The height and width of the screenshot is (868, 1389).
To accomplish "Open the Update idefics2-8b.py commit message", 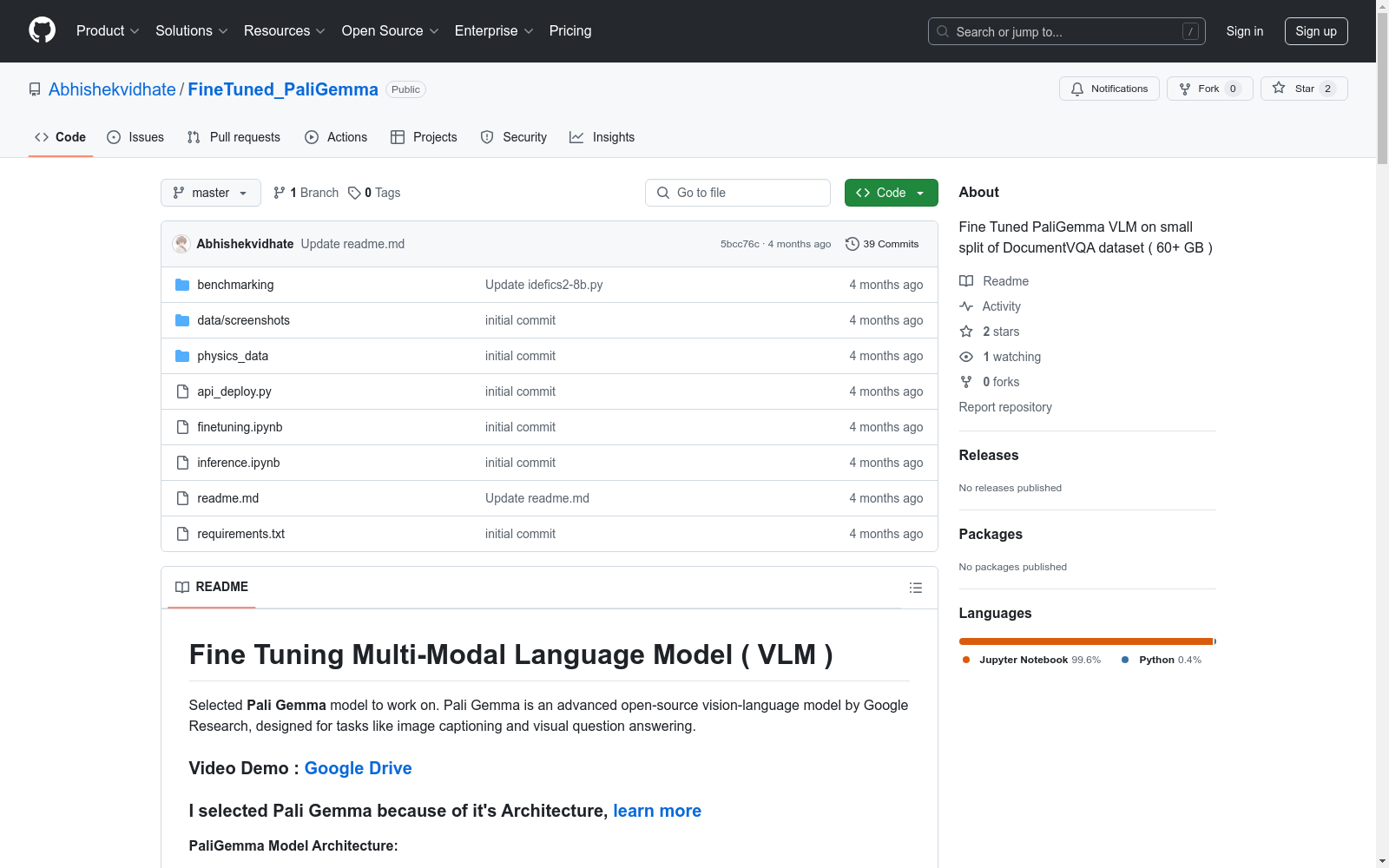I will [x=543, y=285].
